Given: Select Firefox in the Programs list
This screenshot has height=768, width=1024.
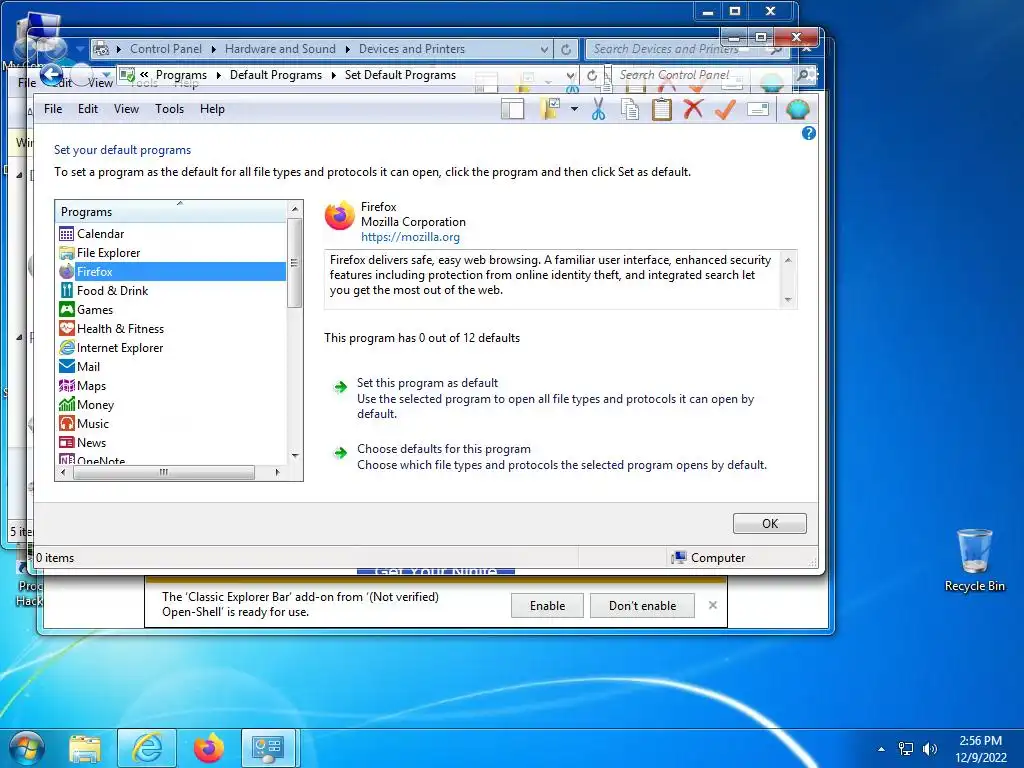Looking at the screenshot, I should pos(172,272).
